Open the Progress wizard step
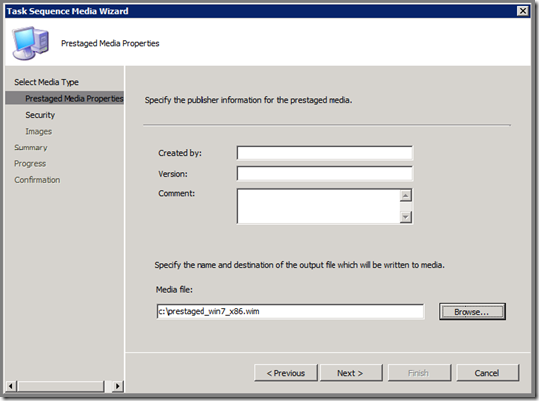This screenshot has width=539, height=401. pos(30,164)
